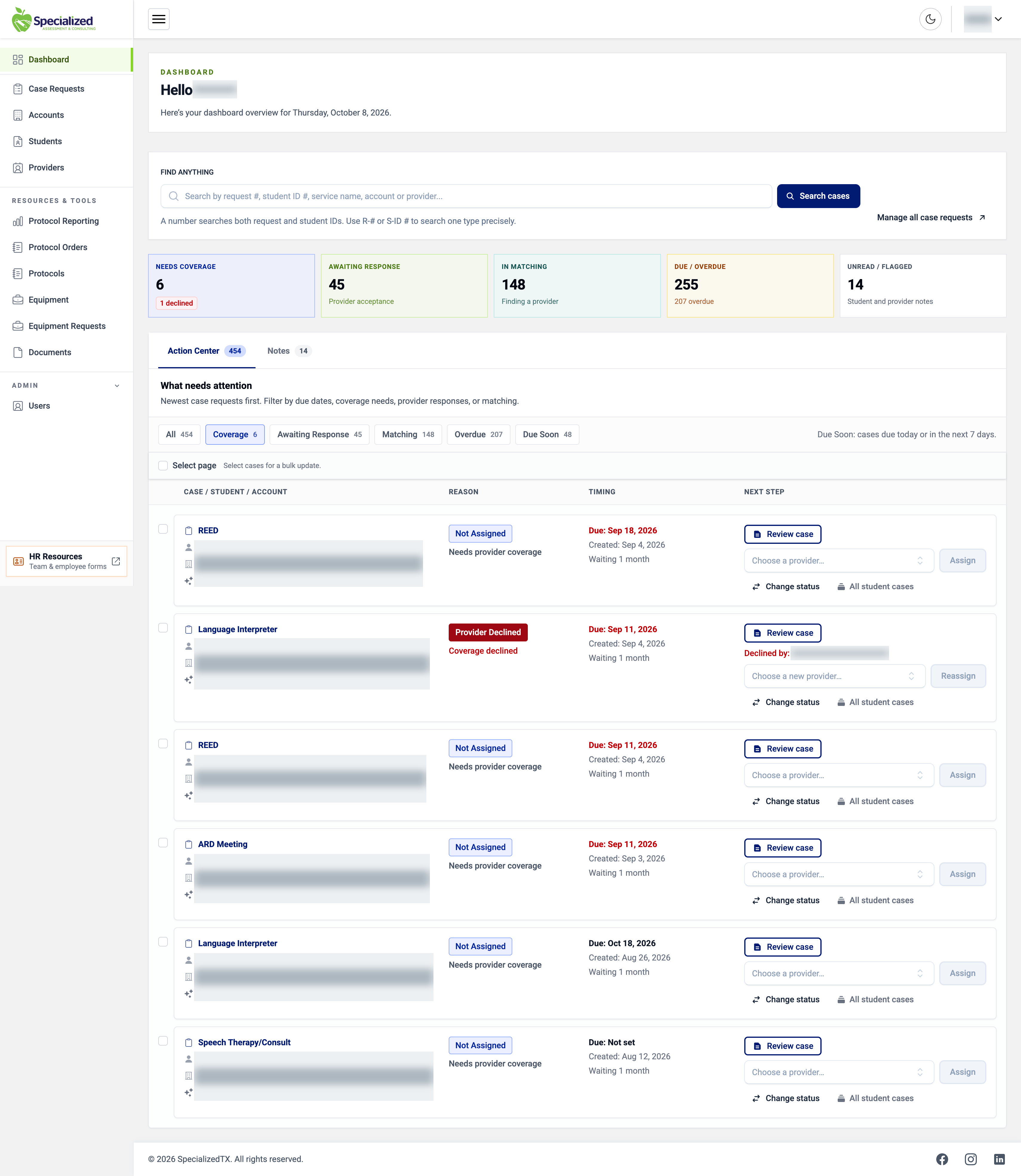Click Review case for ARD Meeting

[782, 848]
